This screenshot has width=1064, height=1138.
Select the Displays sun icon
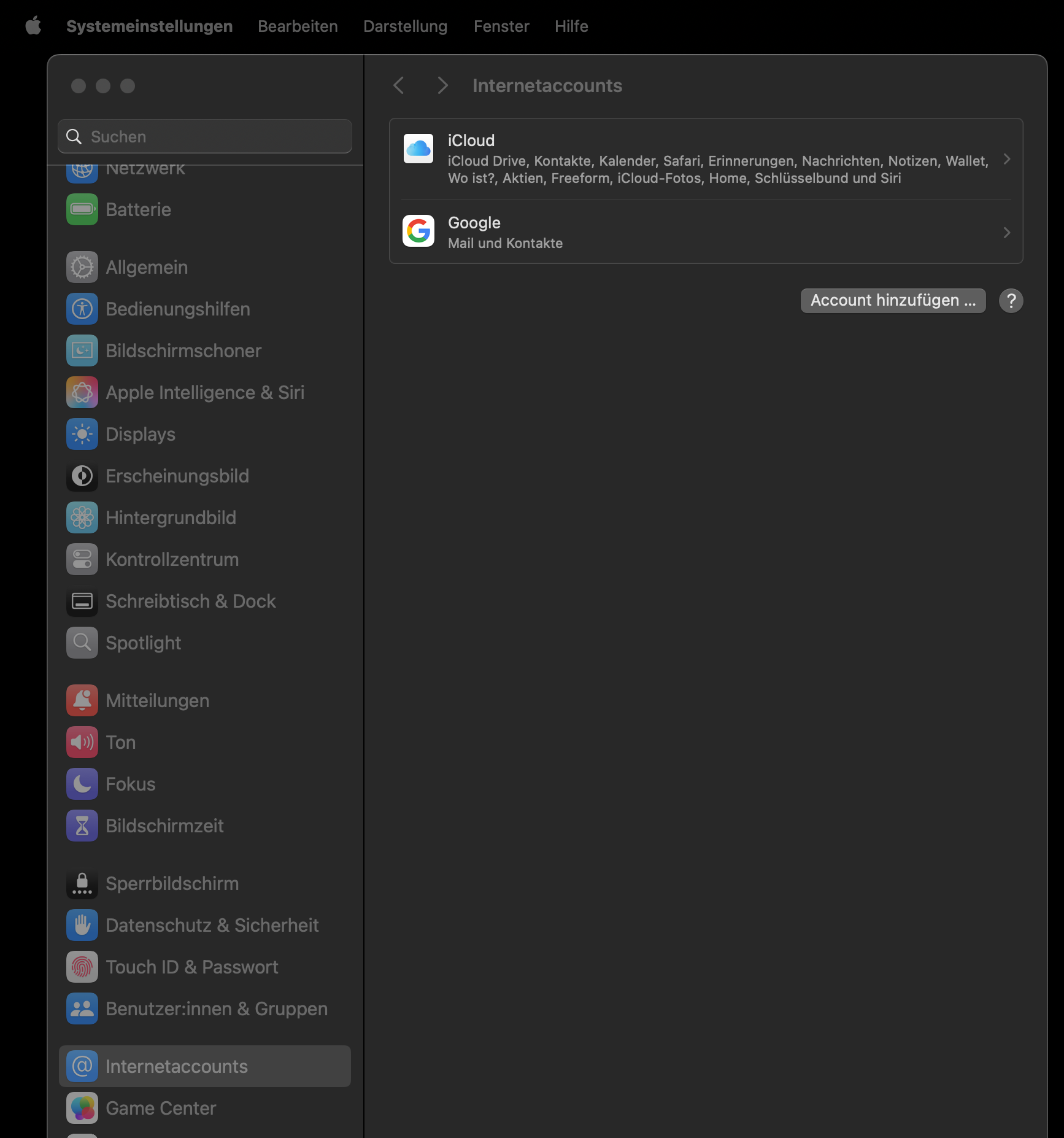point(82,434)
